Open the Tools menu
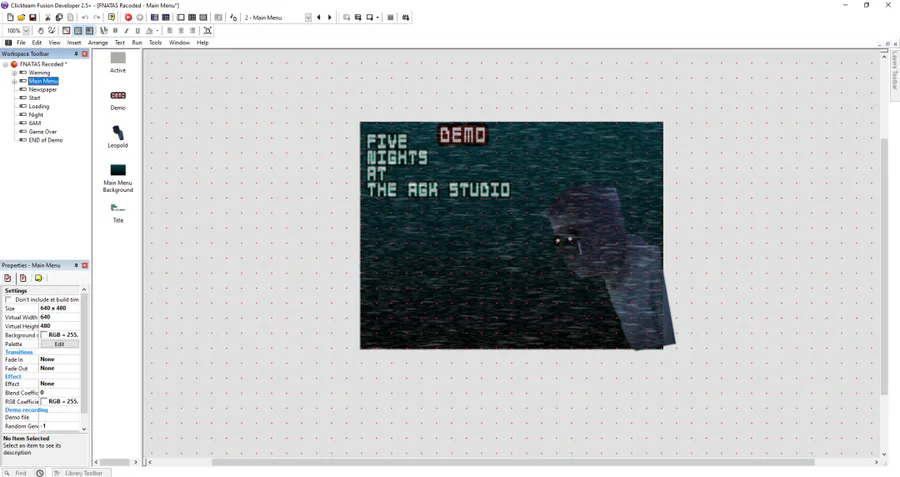Screen dimensions: 900x477 pos(156,42)
